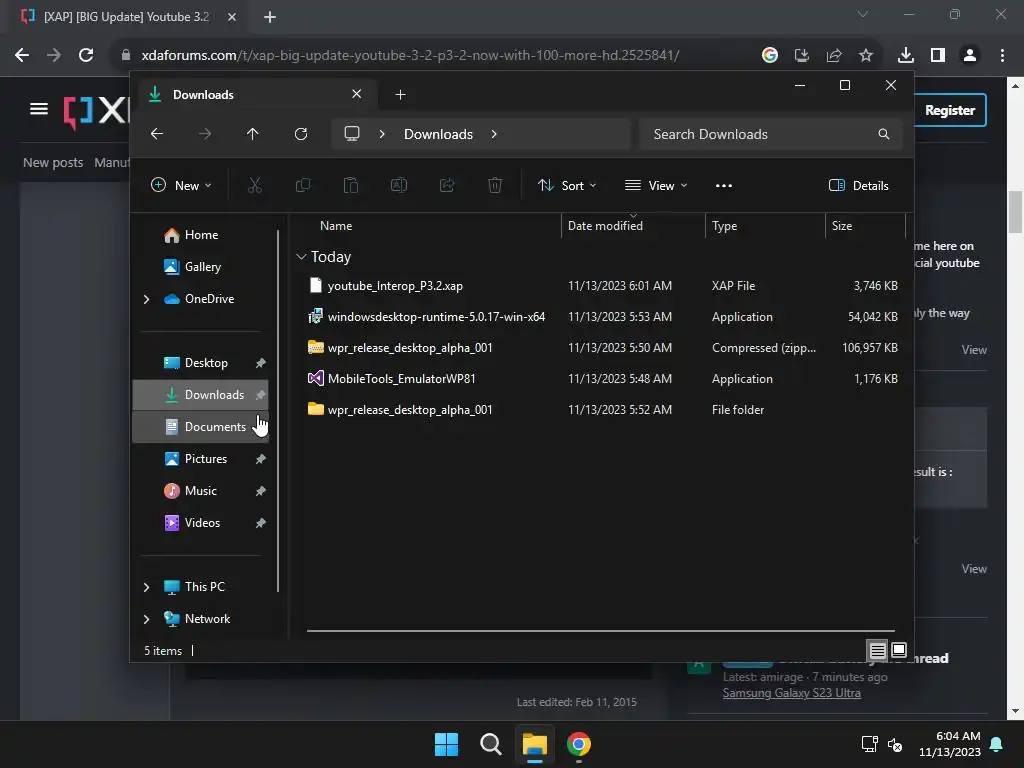This screenshot has width=1024, height=768.
Task: Collapse the Today group
Action: coord(301,257)
